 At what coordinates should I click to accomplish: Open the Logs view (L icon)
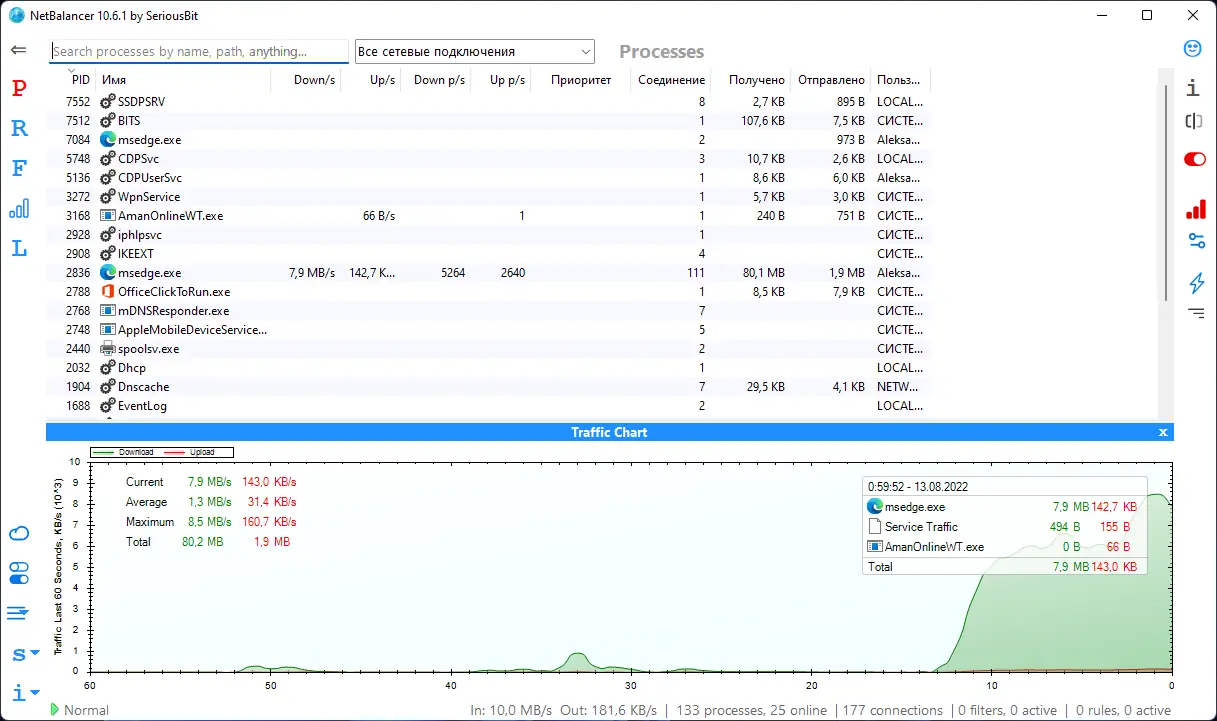tap(18, 248)
